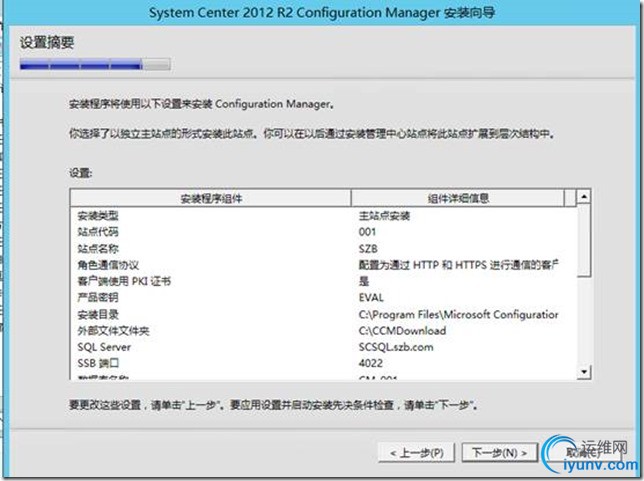
Task: Select the SSB 端口 row label
Action: pos(98,363)
